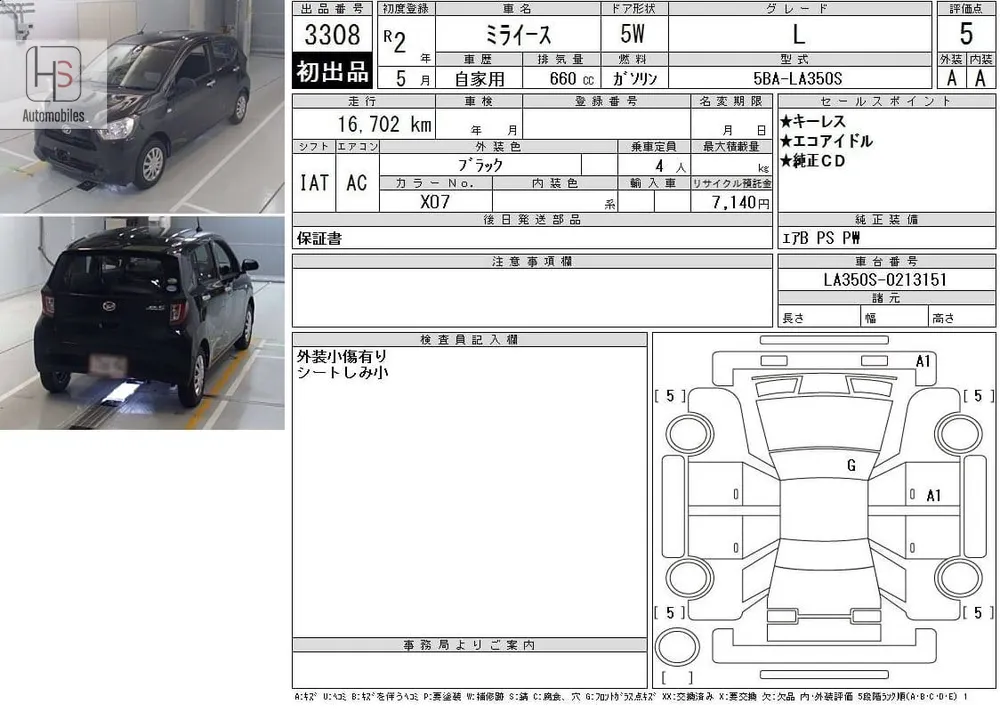Click the リサイクル預託金 header
This screenshot has width=1000, height=712.
tap(732, 183)
